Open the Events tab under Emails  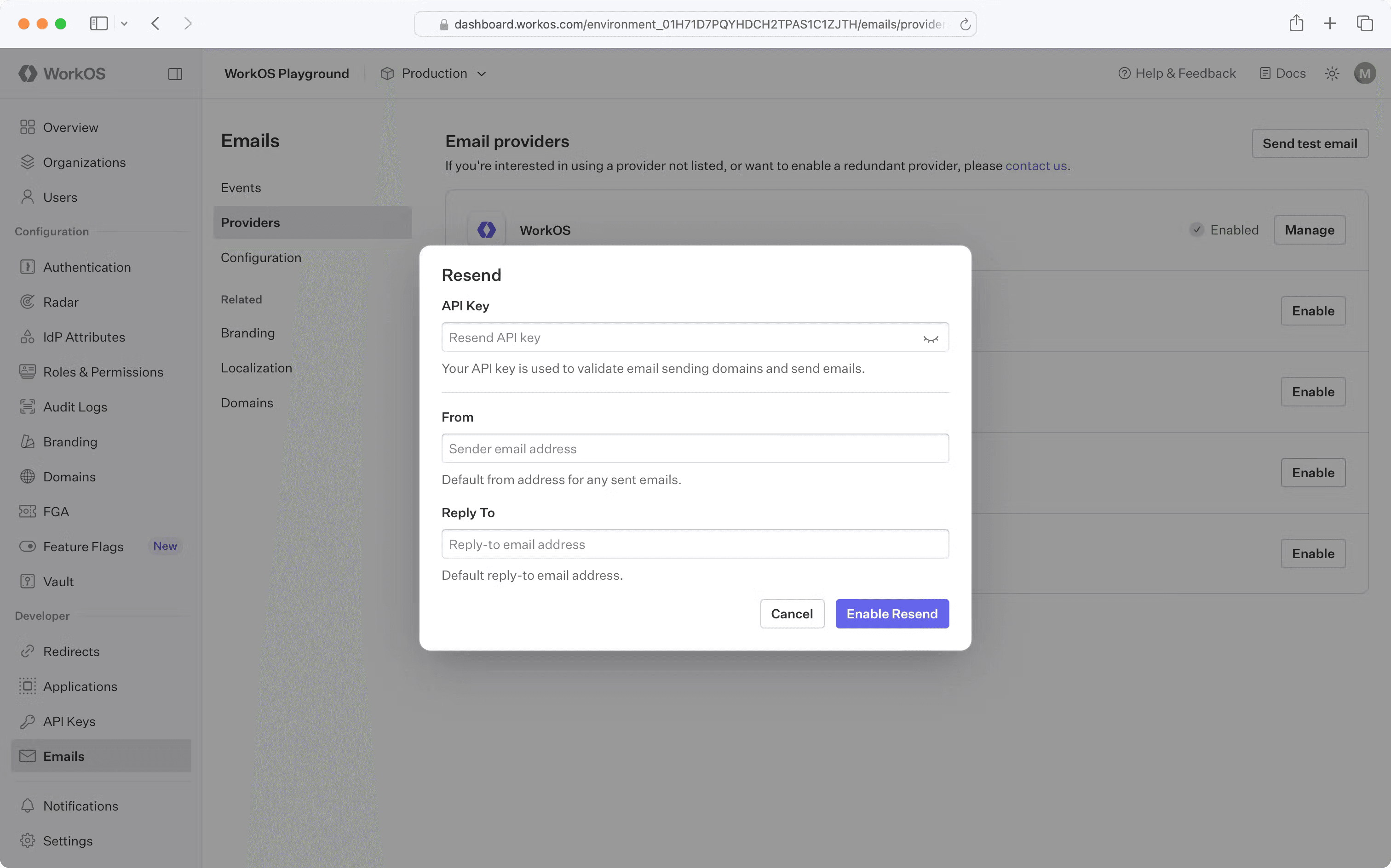point(240,187)
